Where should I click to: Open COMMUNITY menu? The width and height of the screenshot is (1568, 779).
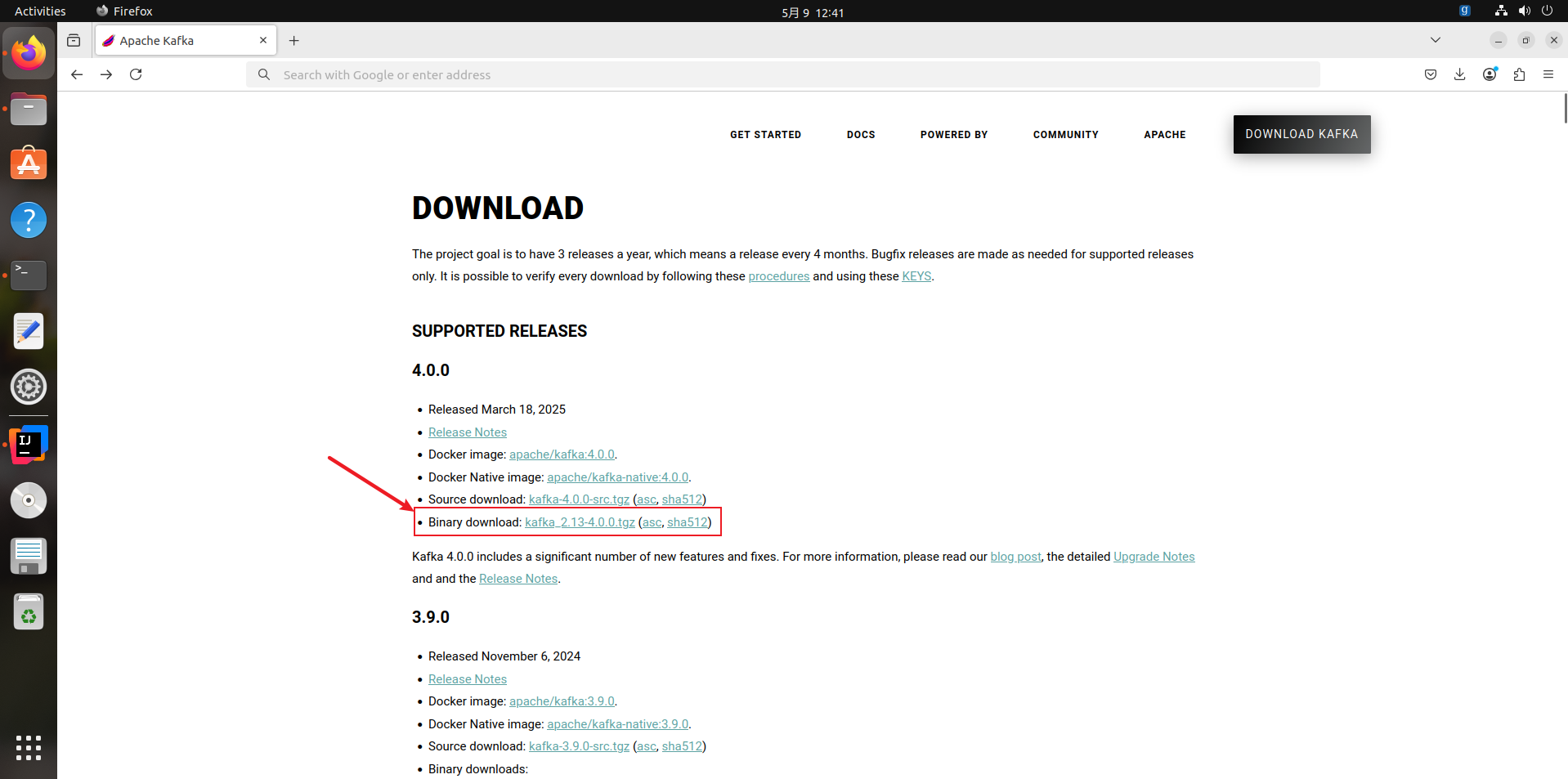click(x=1065, y=135)
